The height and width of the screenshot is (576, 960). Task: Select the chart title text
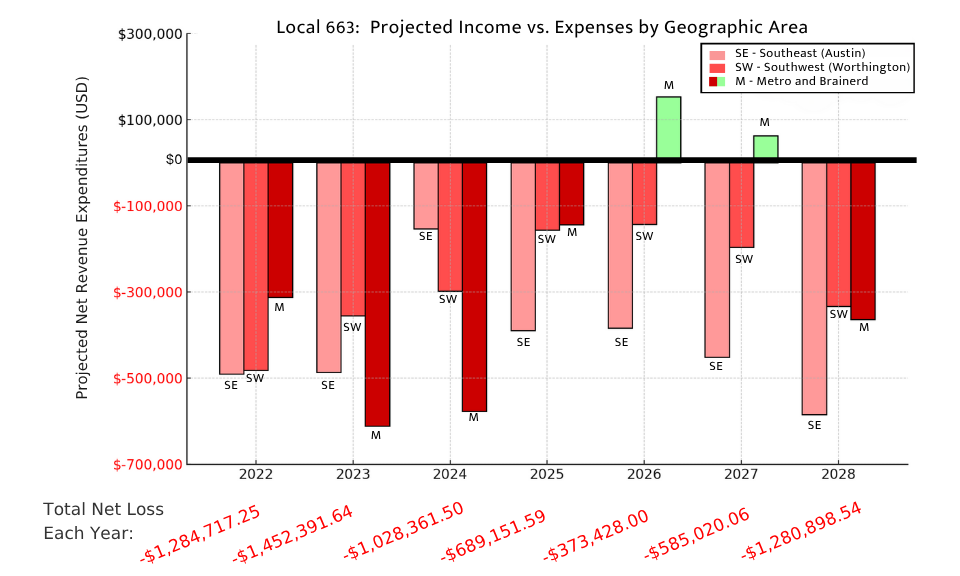click(542, 27)
